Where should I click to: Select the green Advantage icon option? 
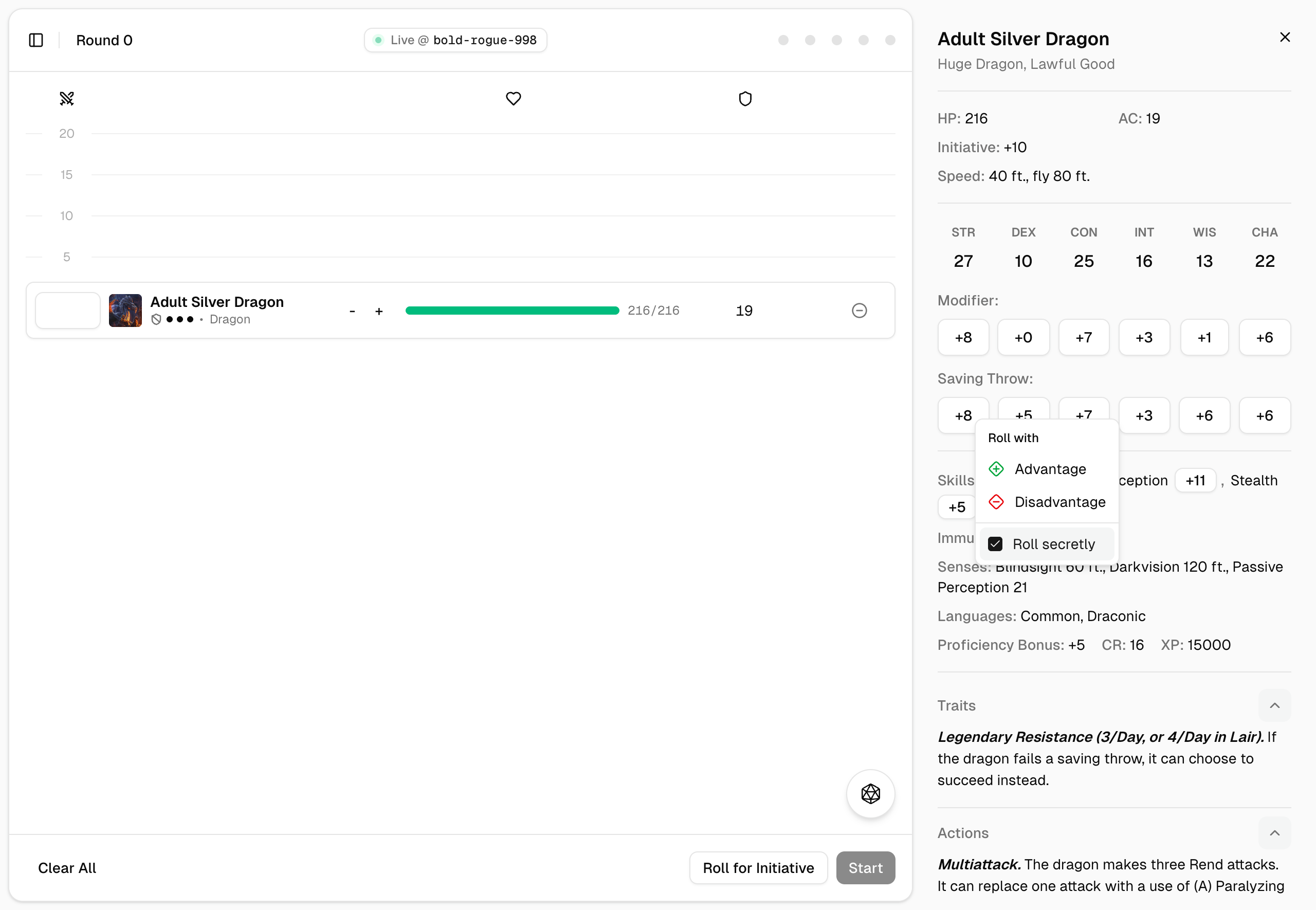(x=996, y=469)
